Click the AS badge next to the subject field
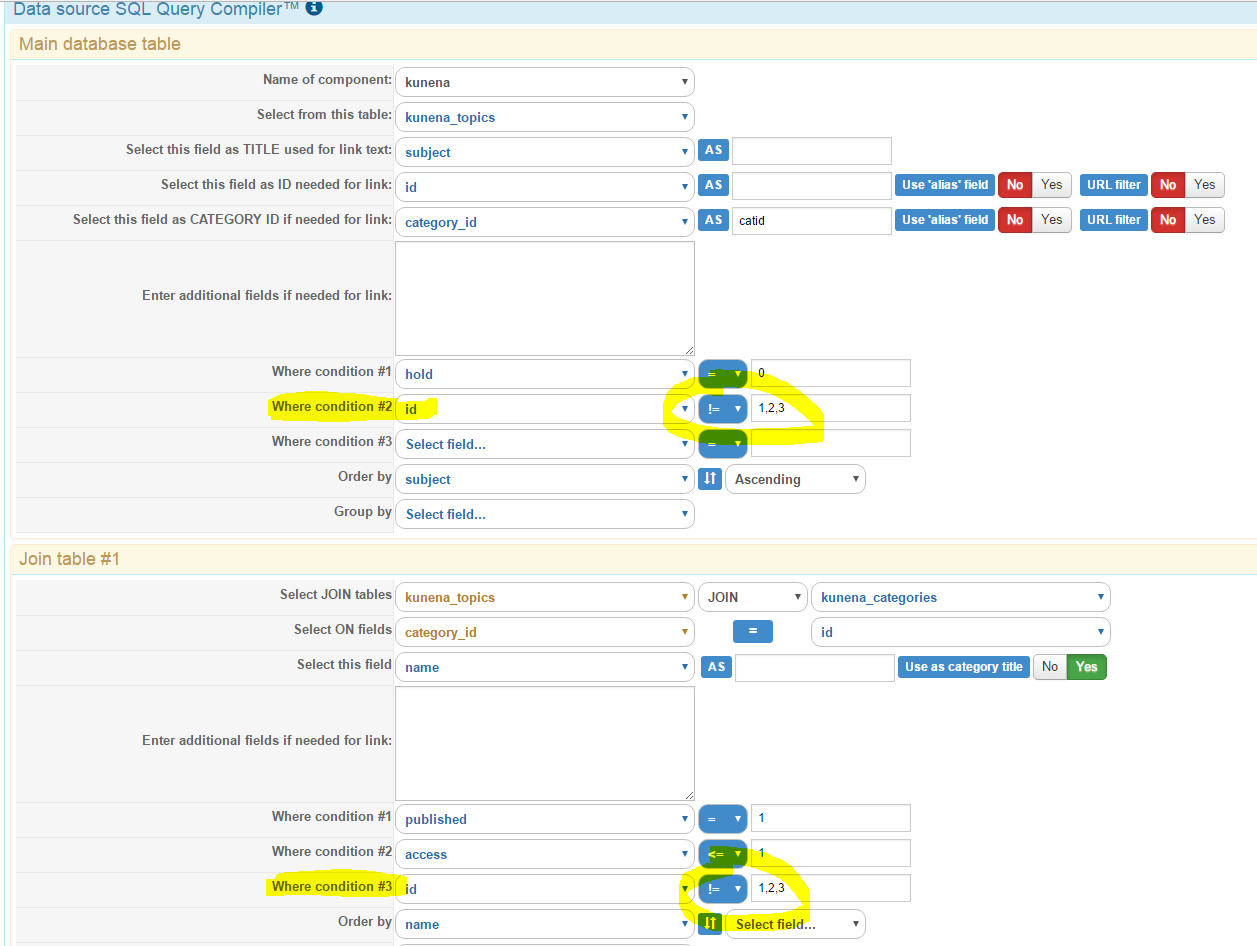The image size is (1257, 946). coord(713,151)
